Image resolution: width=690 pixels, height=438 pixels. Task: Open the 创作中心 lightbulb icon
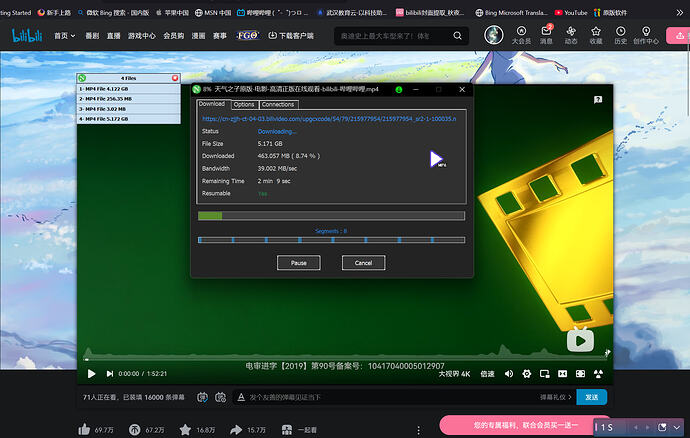click(646, 35)
